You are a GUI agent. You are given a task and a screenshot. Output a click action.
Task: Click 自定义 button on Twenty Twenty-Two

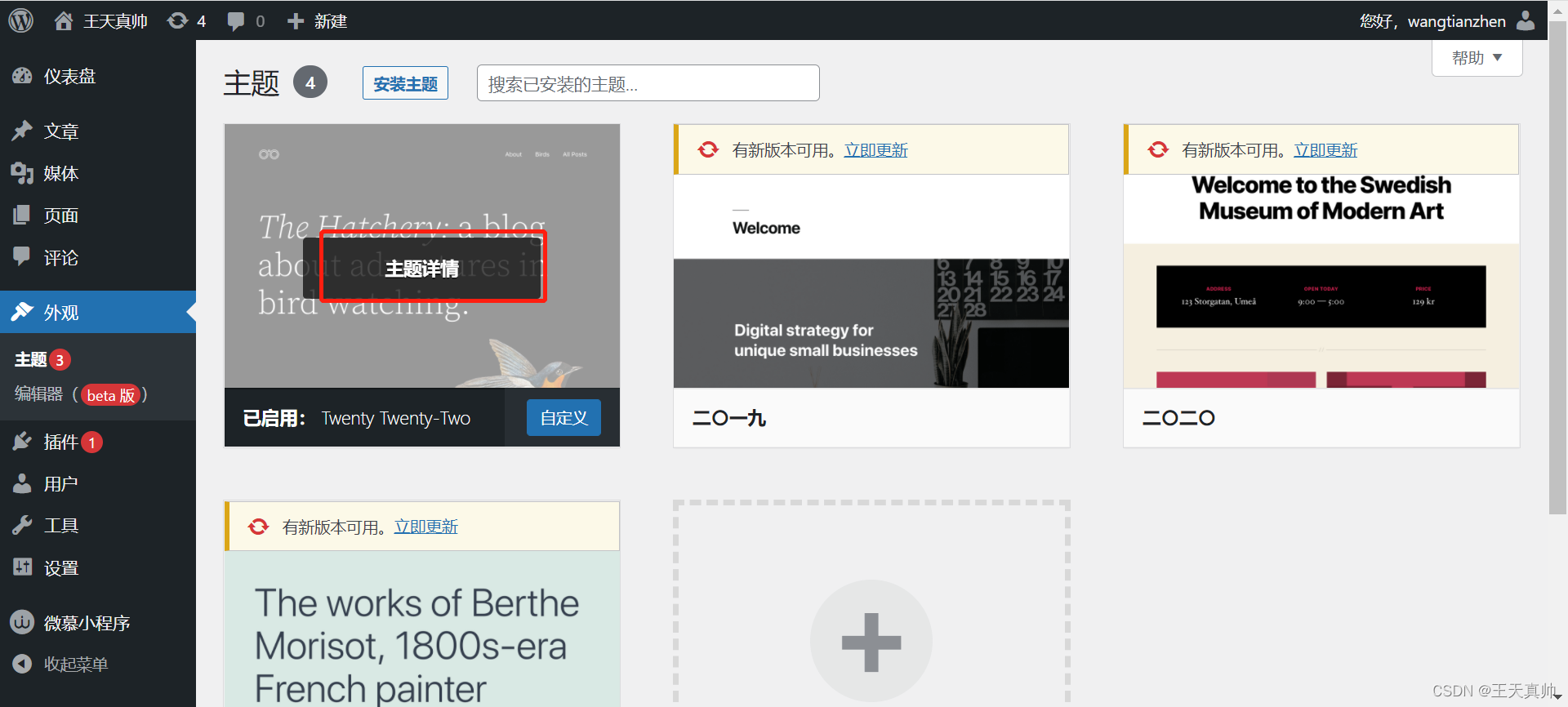click(x=563, y=417)
